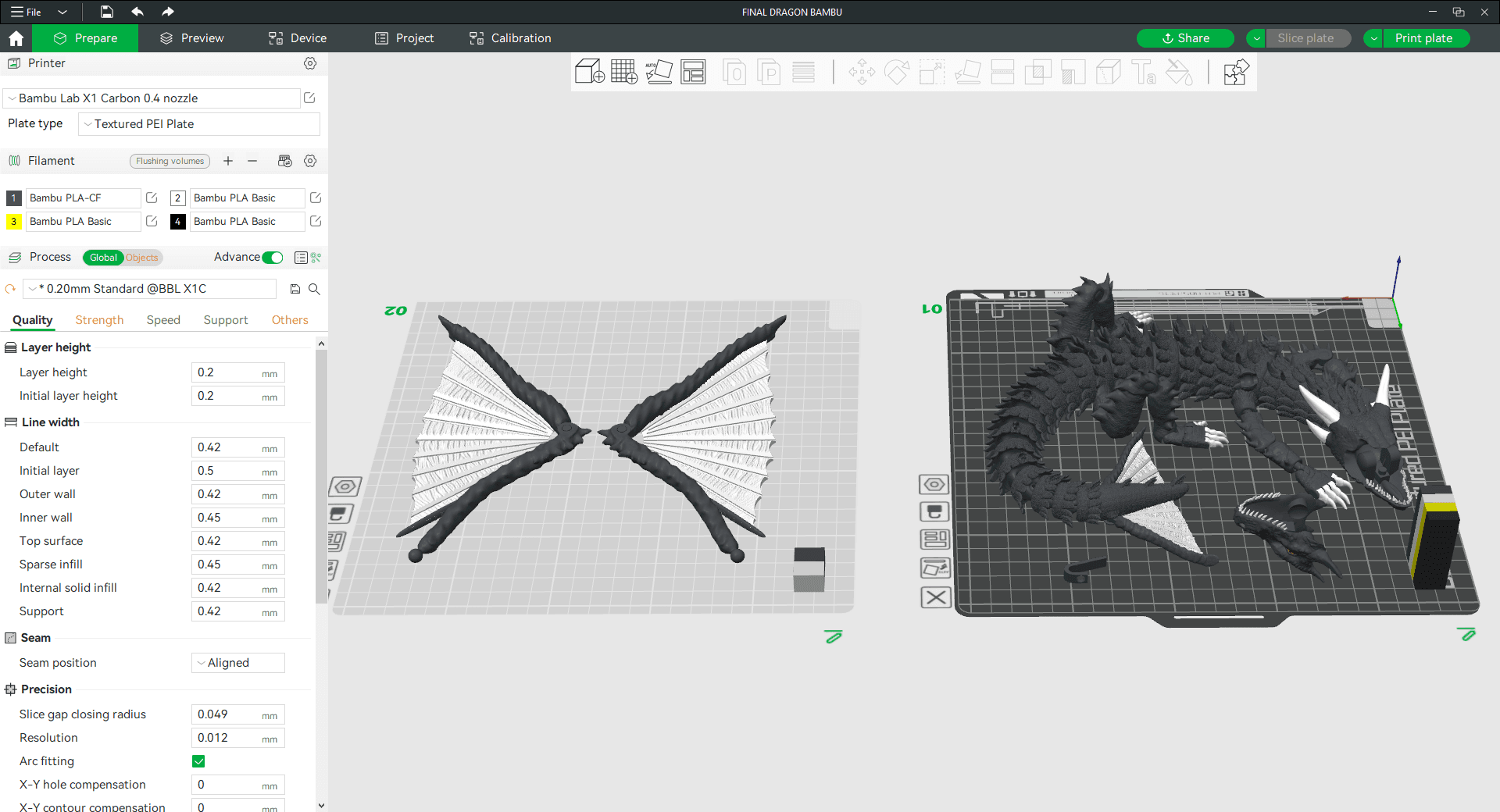This screenshot has height=812, width=1500.
Task: Search process settings with magnifier icon
Action: coord(314,289)
